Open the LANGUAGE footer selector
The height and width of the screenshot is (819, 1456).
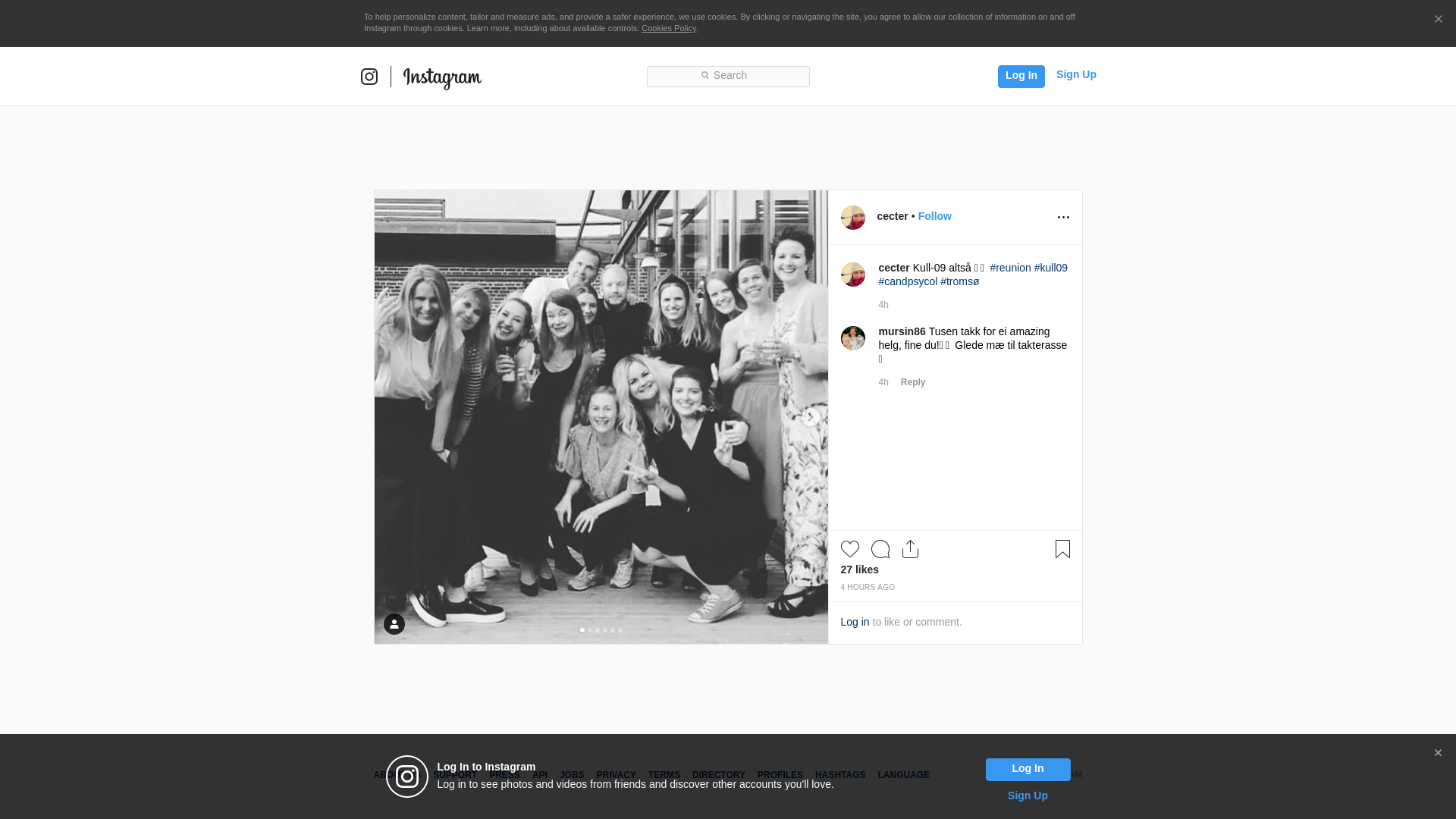tap(903, 776)
